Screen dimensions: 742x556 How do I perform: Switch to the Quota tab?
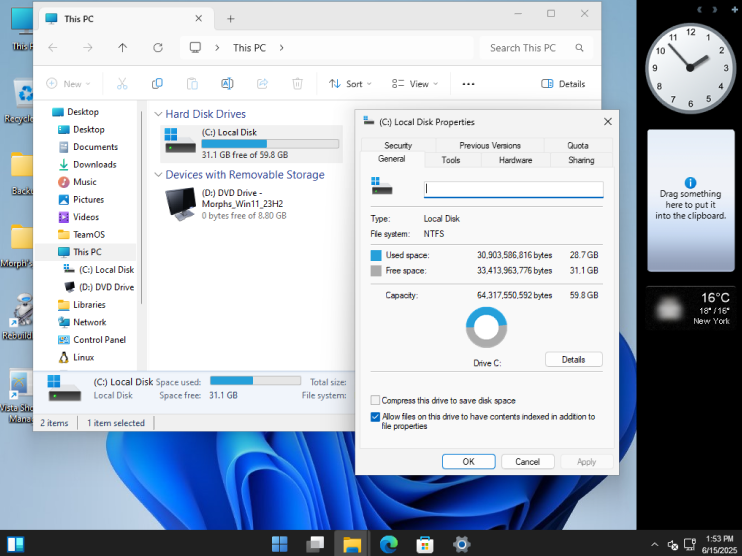pyautogui.click(x=578, y=145)
